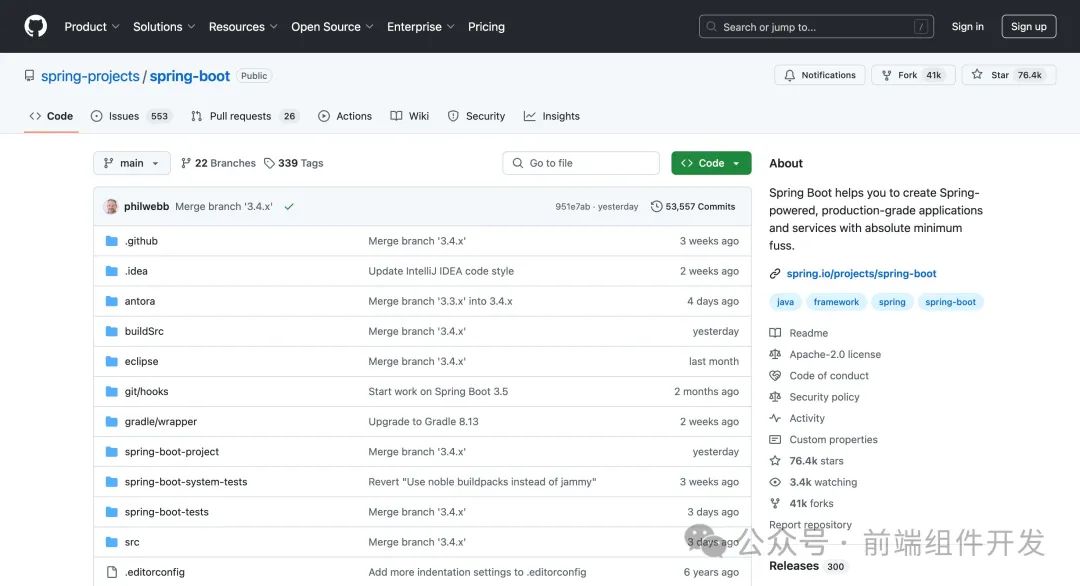The width and height of the screenshot is (1080, 586).
Task: Open the Wiki tab
Action: click(x=410, y=116)
